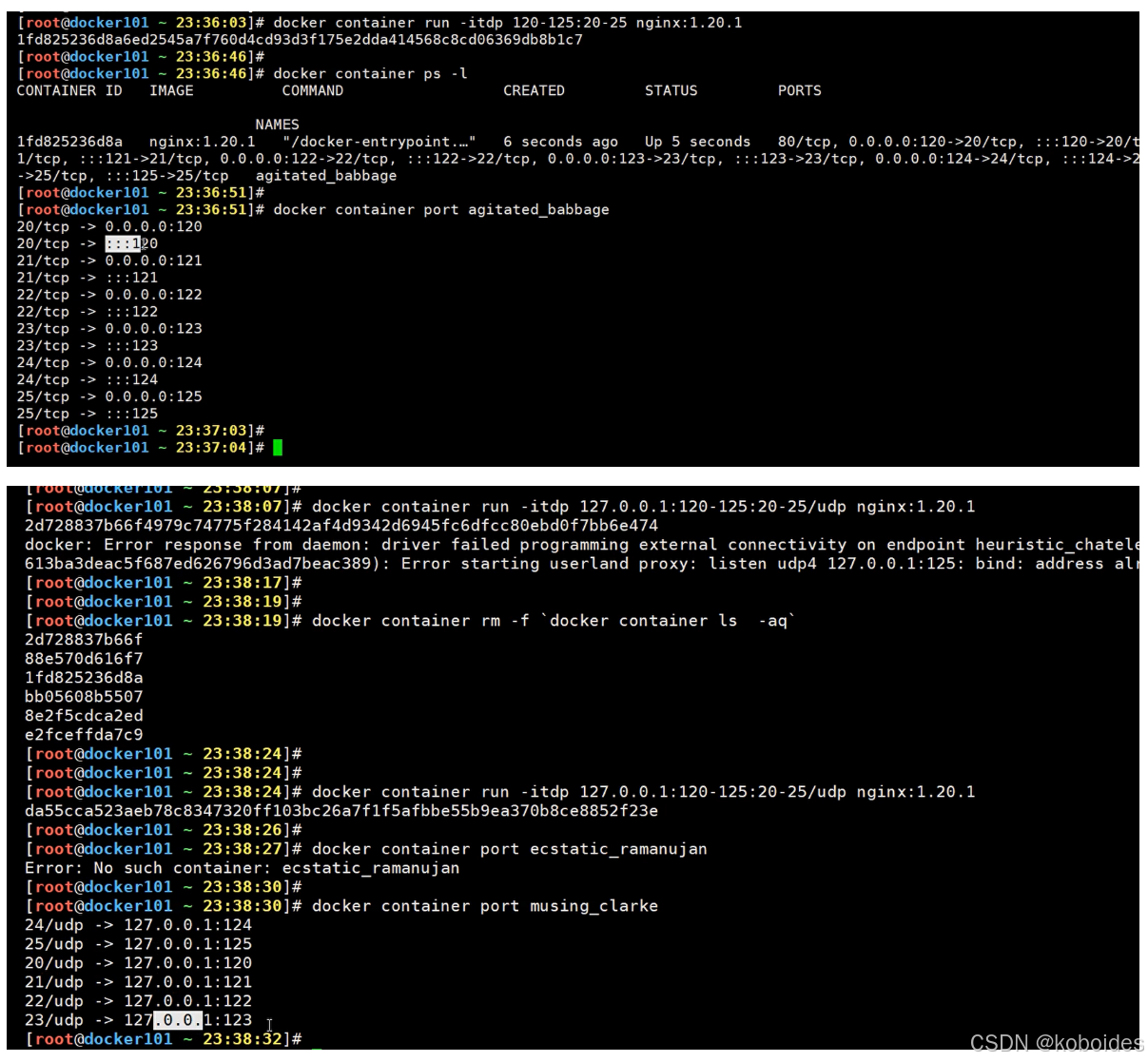Click the line '24/udp -> 127.0.0.1:124'
The width and height of the screenshot is (1148, 1062).
[139, 925]
